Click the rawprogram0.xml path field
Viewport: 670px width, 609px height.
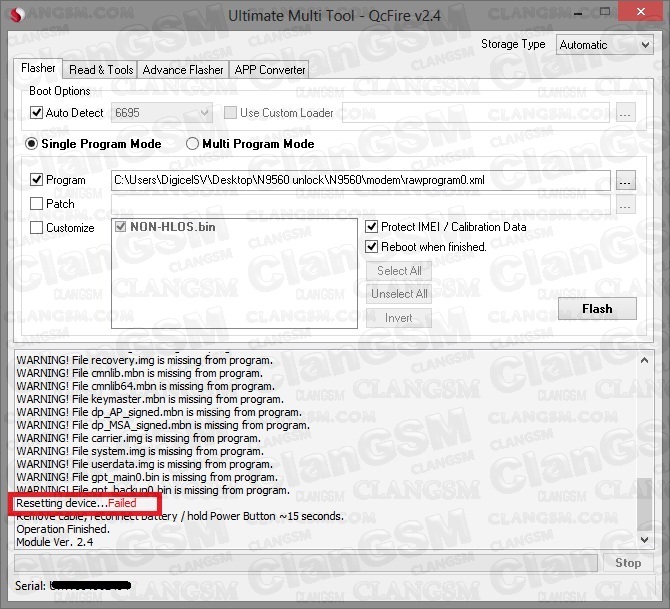(x=361, y=180)
